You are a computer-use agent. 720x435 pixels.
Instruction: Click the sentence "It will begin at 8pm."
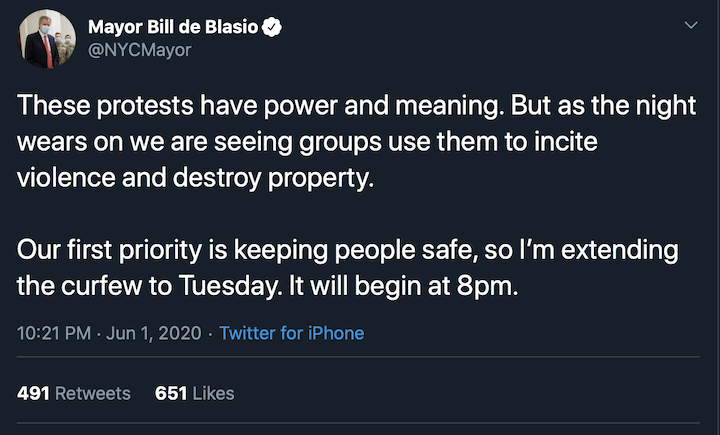click(403, 286)
